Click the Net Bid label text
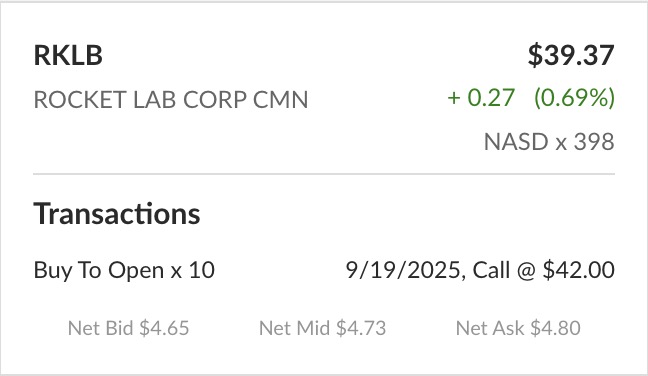The height and width of the screenshot is (376, 648). pyautogui.click(x=100, y=328)
